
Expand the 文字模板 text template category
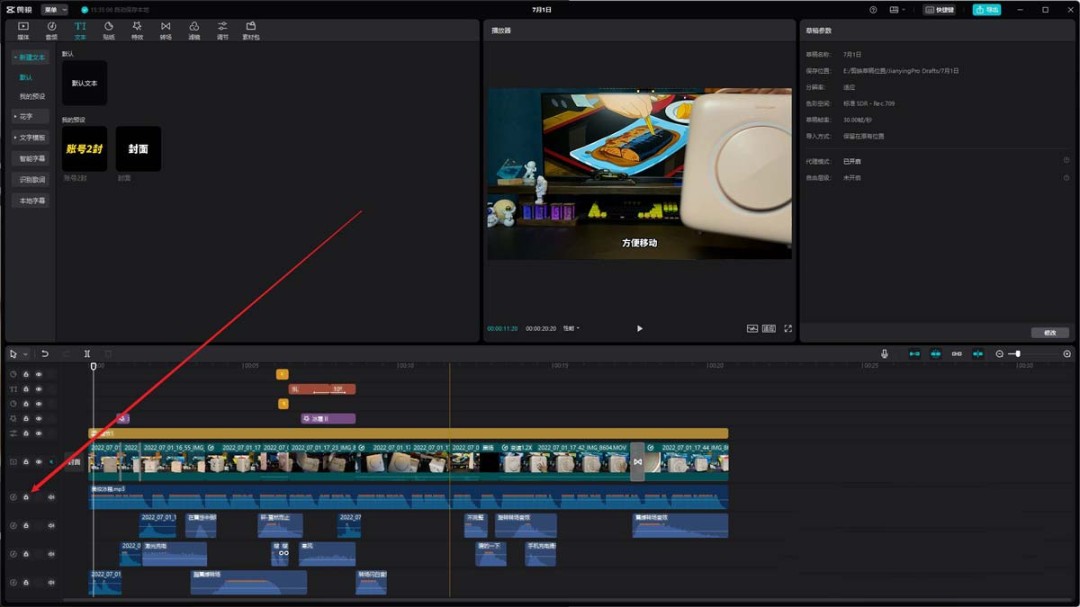(x=30, y=137)
